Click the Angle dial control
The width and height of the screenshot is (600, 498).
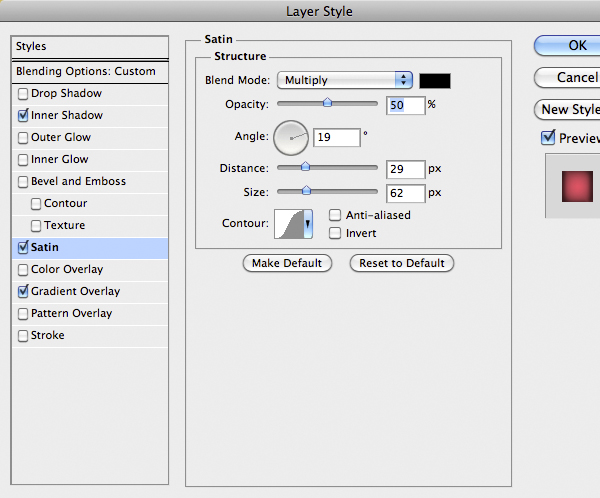coord(291,138)
